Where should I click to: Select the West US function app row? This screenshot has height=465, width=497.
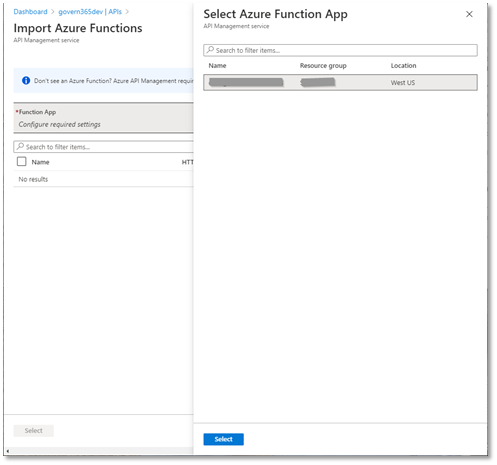[340, 82]
